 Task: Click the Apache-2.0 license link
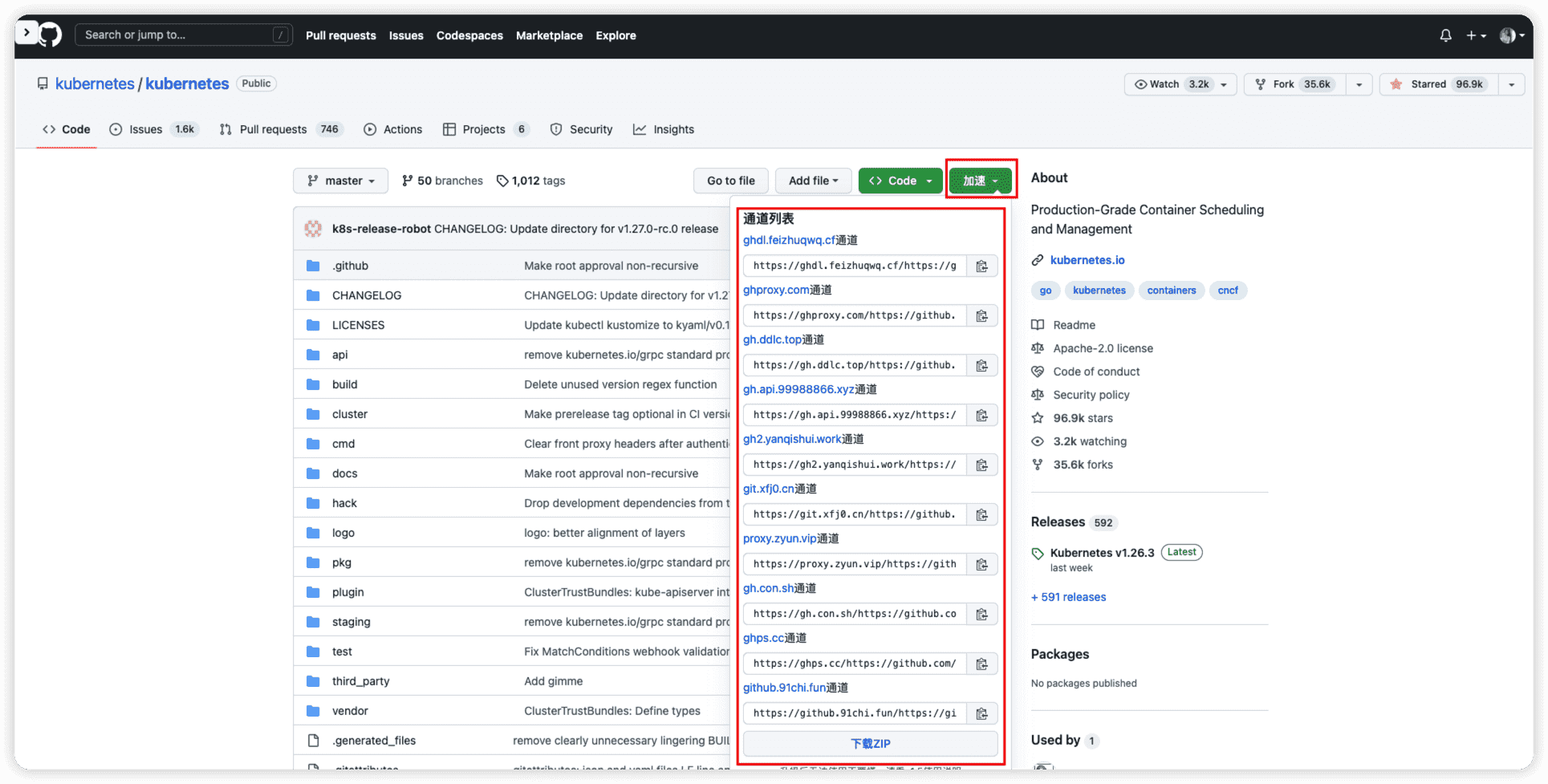(x=1103, y=348)
